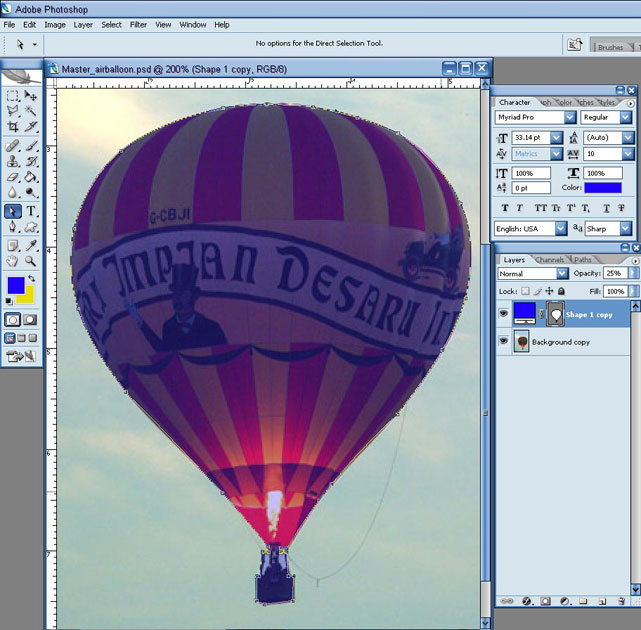The height and width of the screenshot is (630, 641).
Task: Switch to Standard Mode editing
Action: click(x=12, y=320)
